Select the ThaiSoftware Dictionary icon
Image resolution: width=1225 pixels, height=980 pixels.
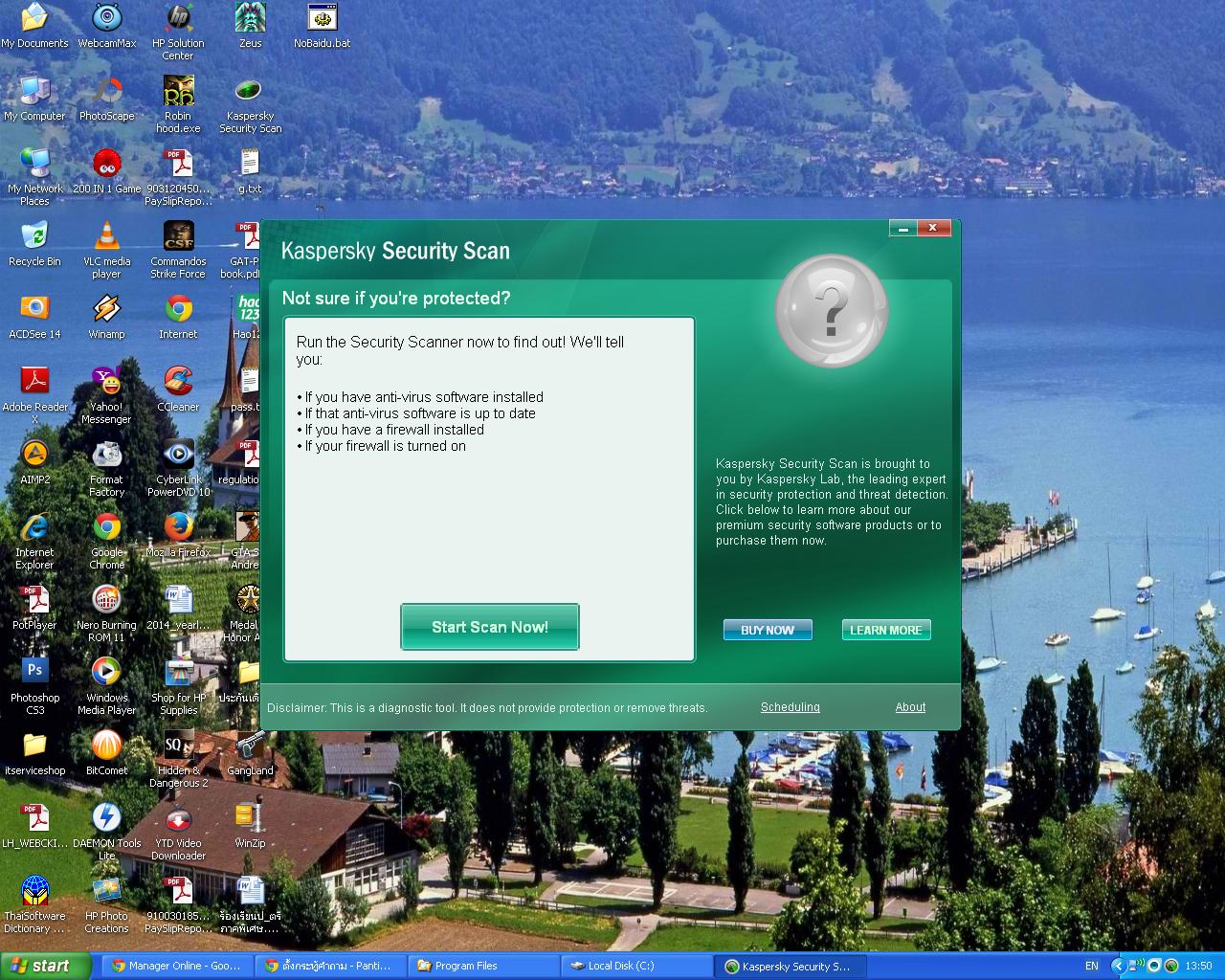[34, 904]
